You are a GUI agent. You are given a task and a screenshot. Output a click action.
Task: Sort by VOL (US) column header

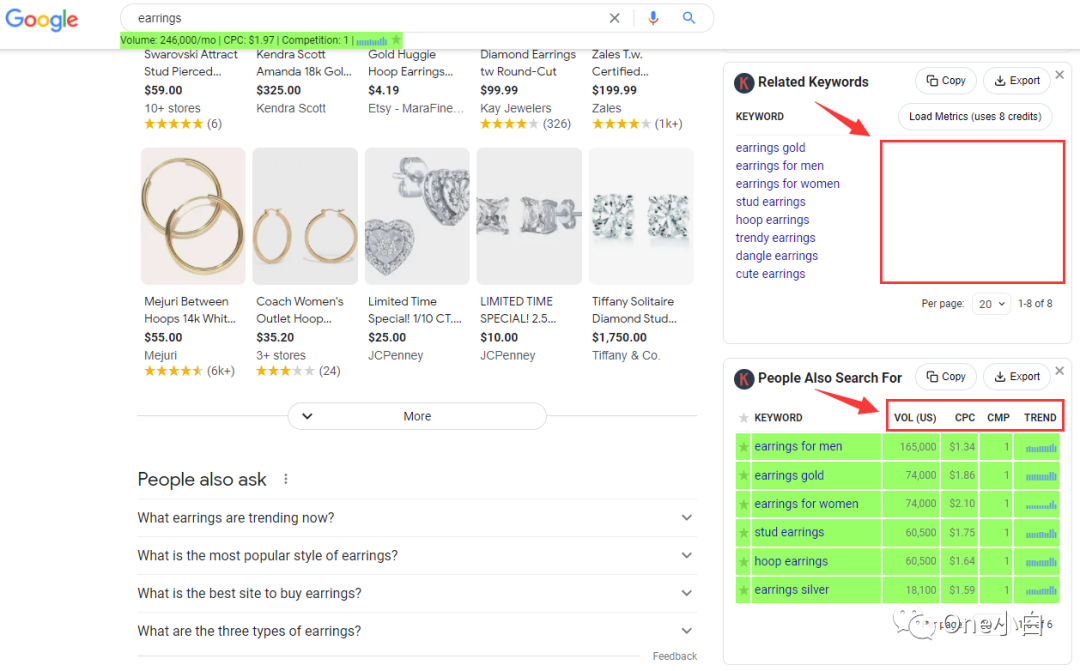(x=915, y=417)
